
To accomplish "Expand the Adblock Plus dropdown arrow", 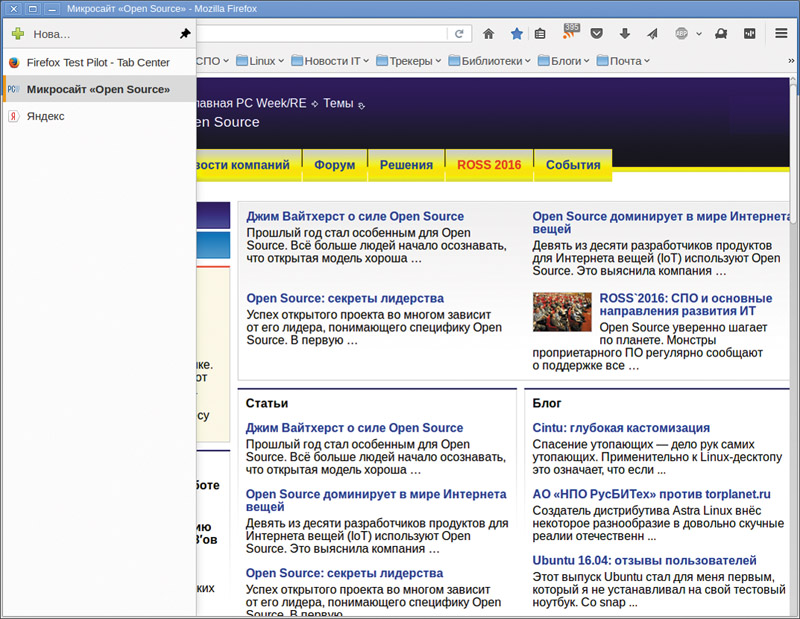I will 699,34.
